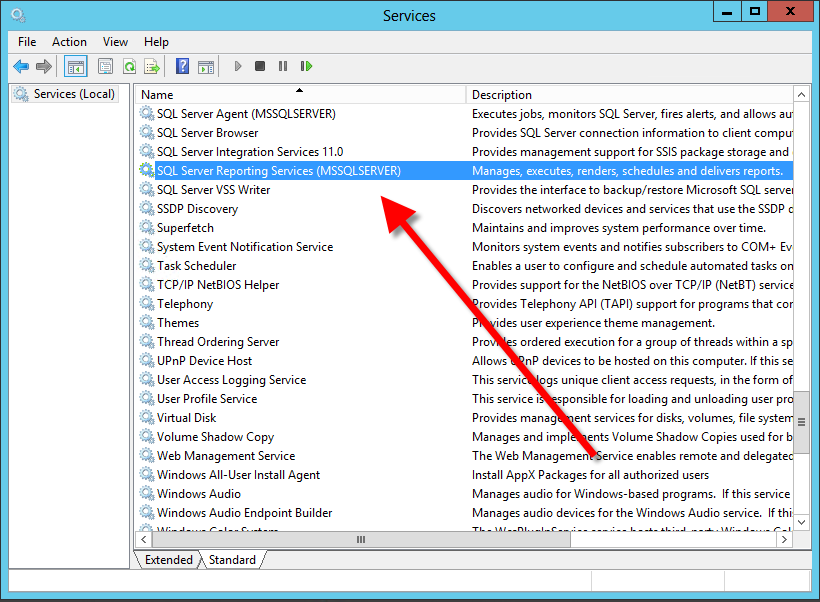
Task: Click the gear icon beside Task Scheduler
Action: (x=147, y=265)
